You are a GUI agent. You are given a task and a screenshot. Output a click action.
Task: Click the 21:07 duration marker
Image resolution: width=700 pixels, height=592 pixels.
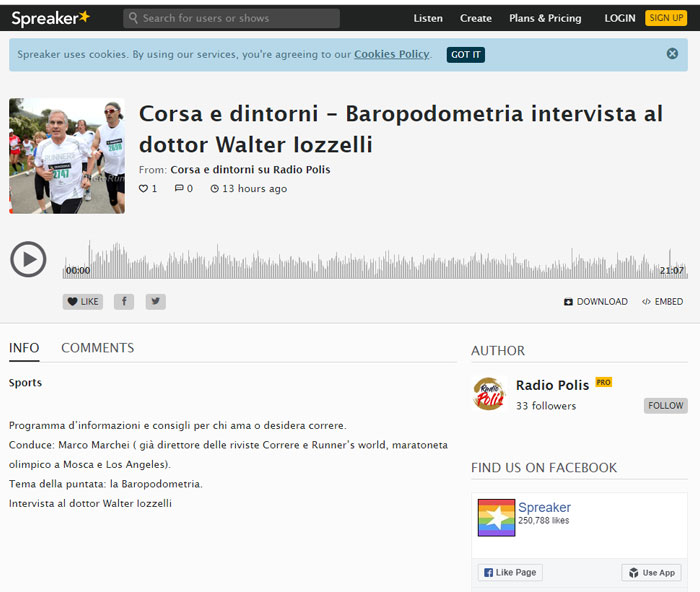(x=671, y=271)
